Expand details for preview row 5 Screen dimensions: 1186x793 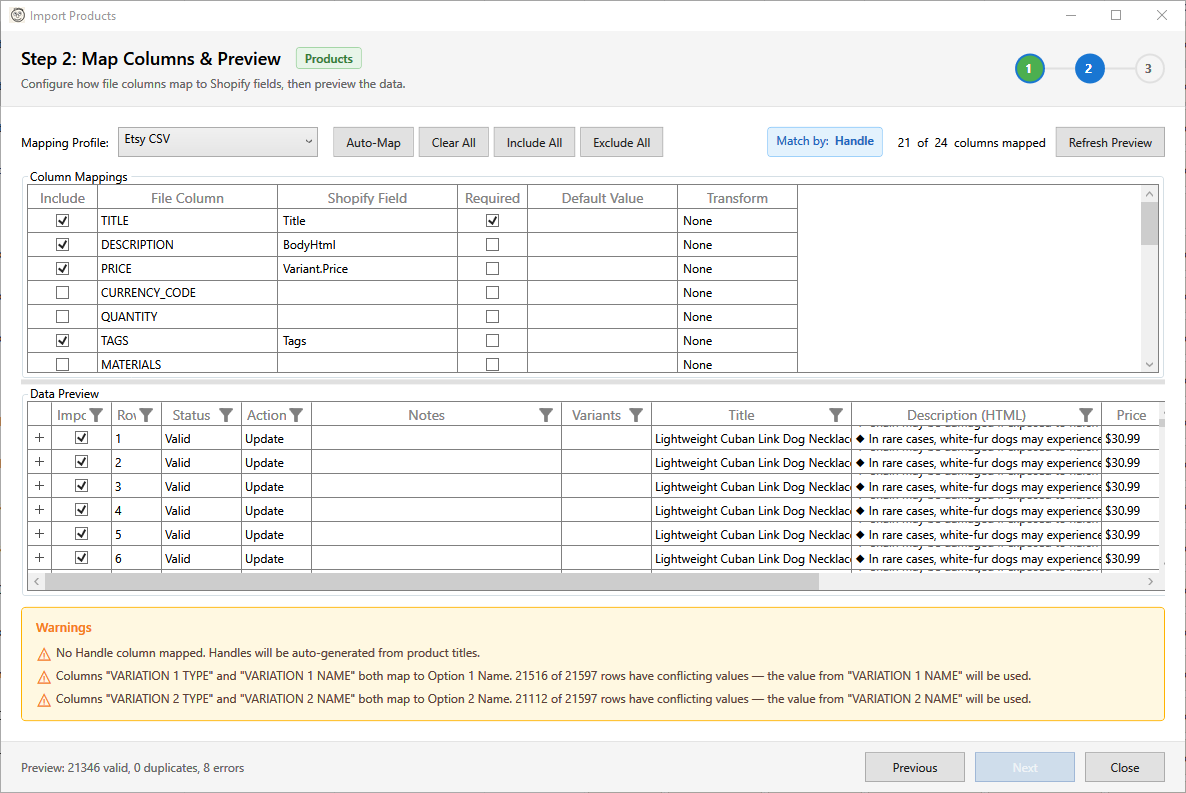(39, 533)
